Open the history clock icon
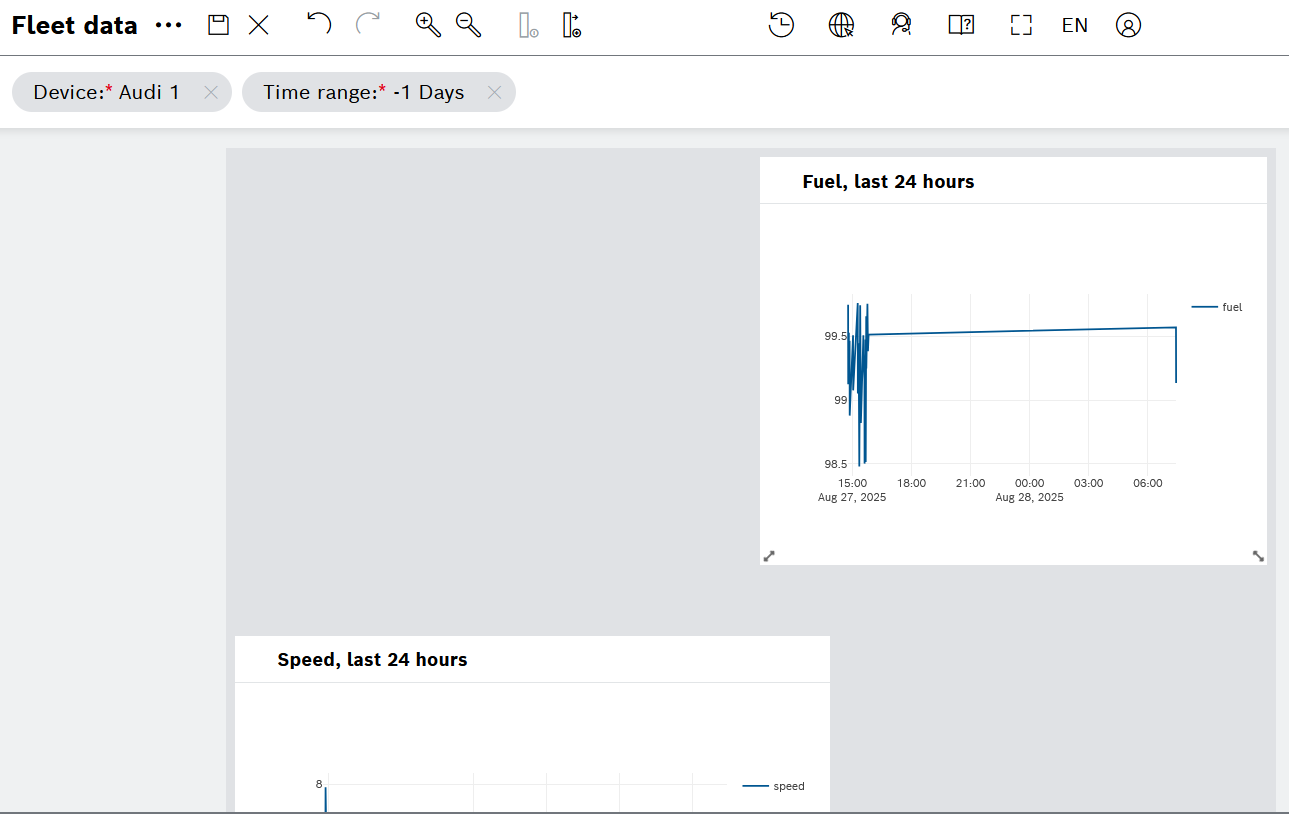Viewport: 1289px width, 815px height. pyautogui.click(x=781, y=26)
